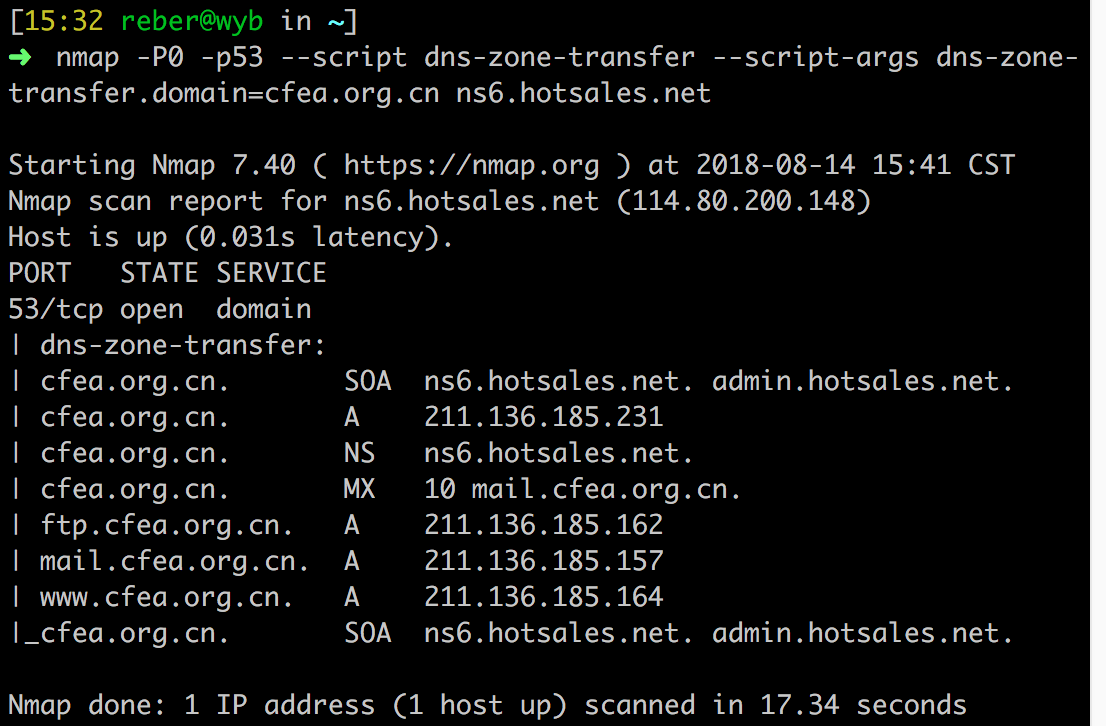
Task: Click the A record 211.136.185.231
Action: pos(543,417)
